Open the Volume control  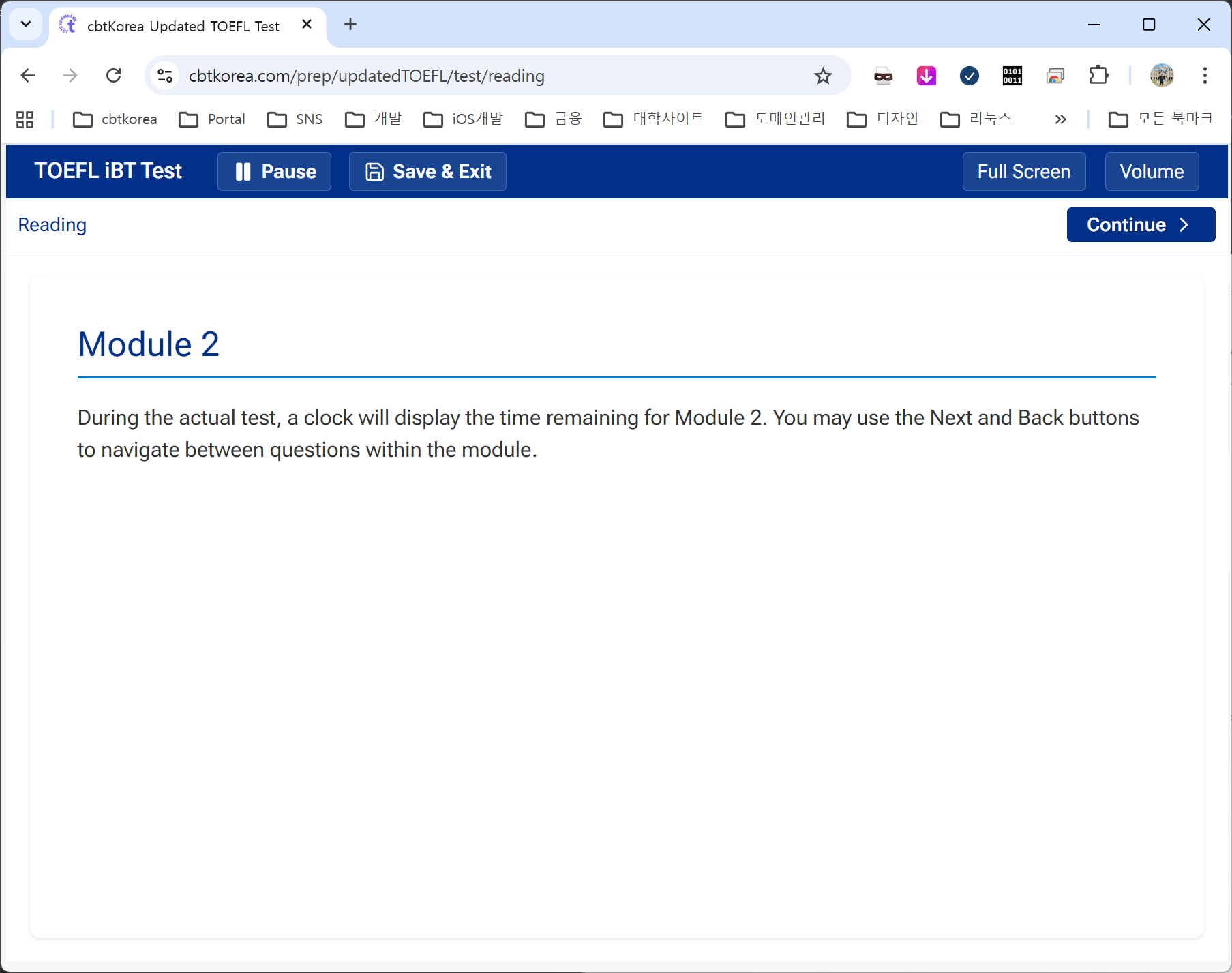tap(1151, 171)
